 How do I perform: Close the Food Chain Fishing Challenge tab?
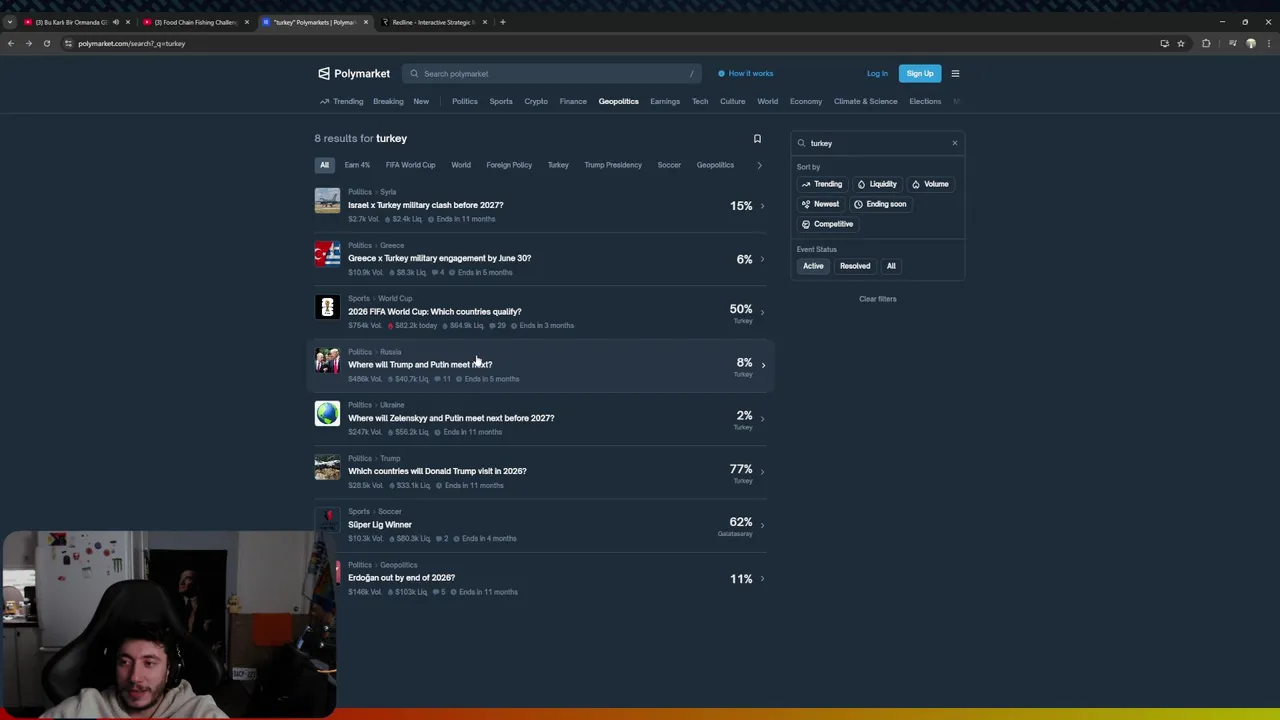click(247, 22)
